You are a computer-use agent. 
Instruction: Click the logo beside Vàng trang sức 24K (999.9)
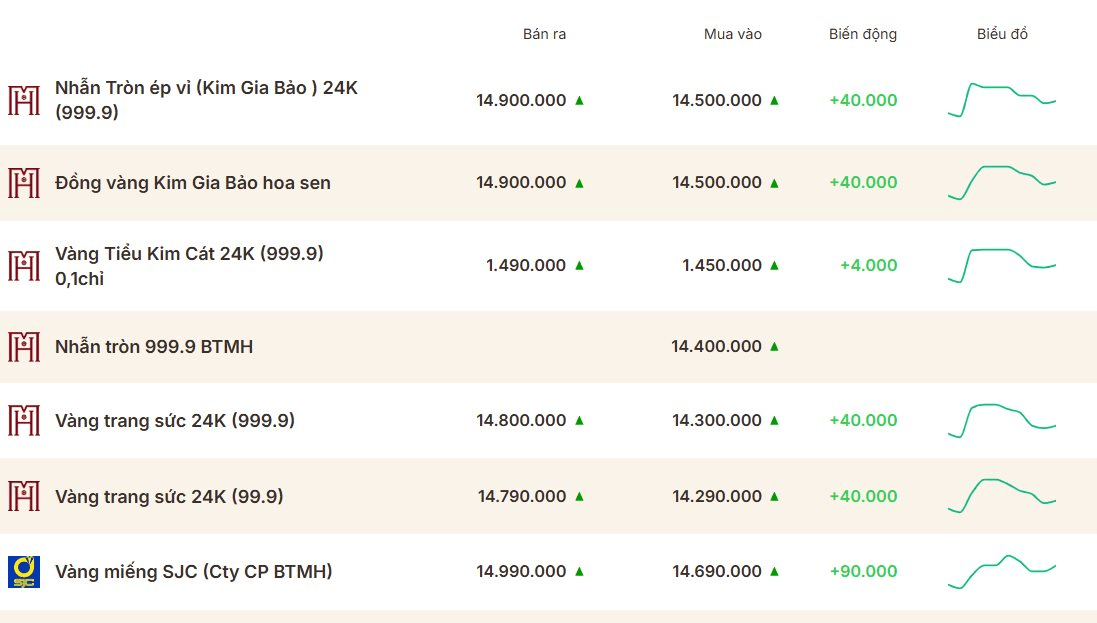tap(24, 421)
